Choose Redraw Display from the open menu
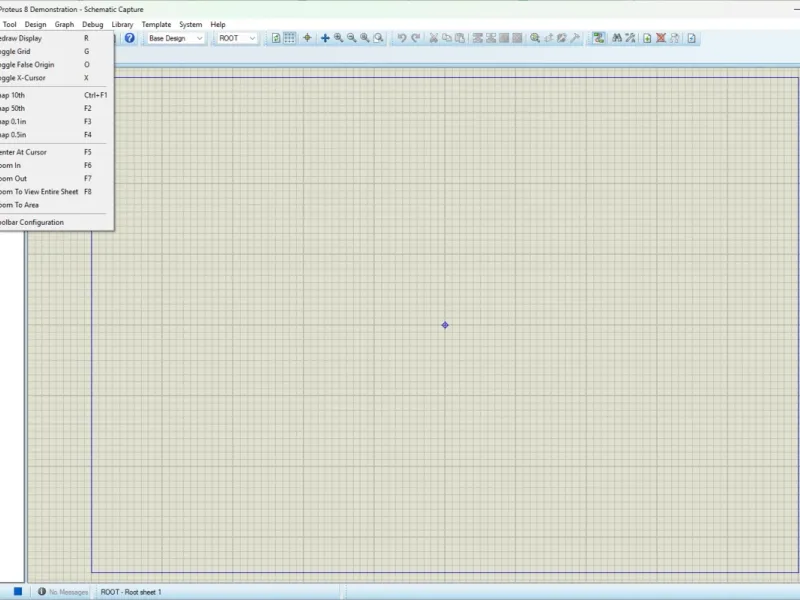 (x=55, y=38)
